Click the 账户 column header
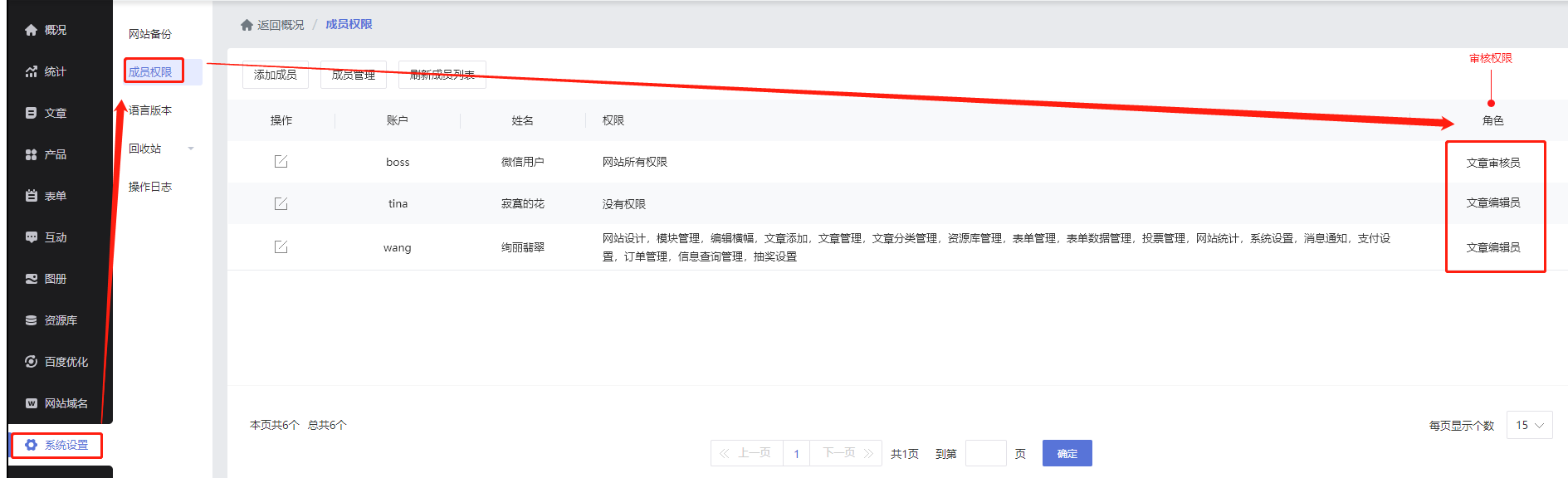Viewport: 1568px width, 478px height. [398, 120]
